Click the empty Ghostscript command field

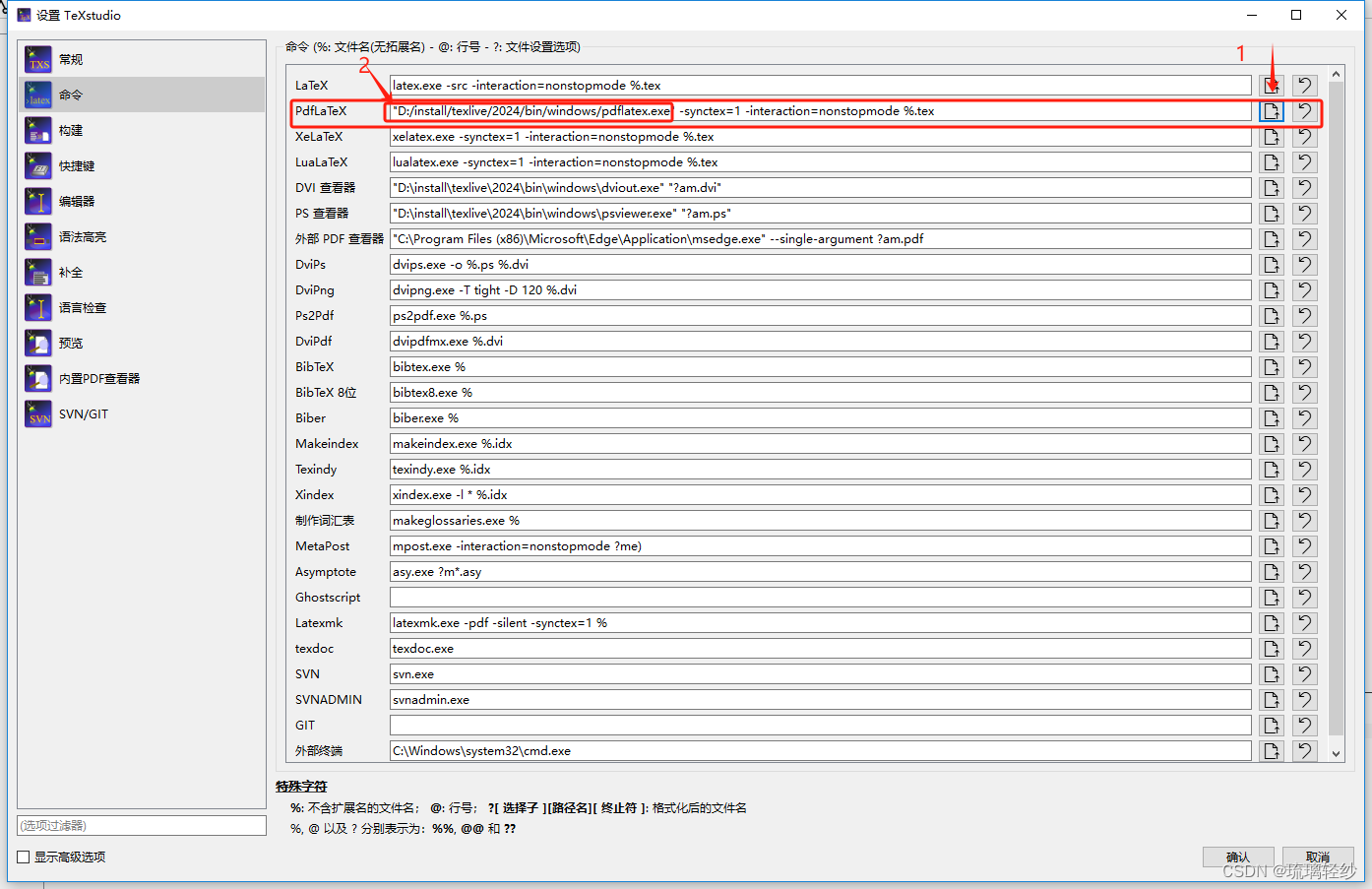click(x=821, y=598)
